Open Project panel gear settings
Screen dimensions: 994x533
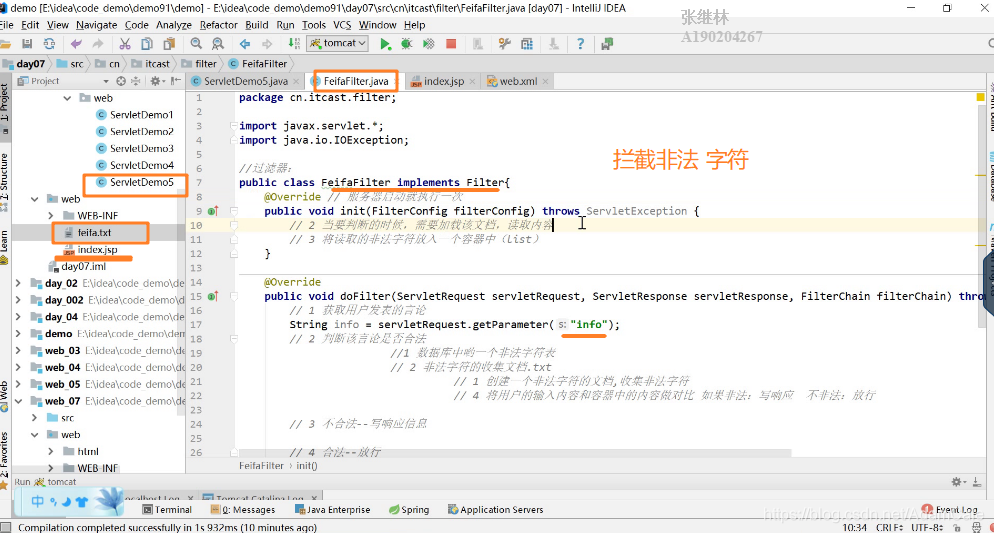(155, 81)
